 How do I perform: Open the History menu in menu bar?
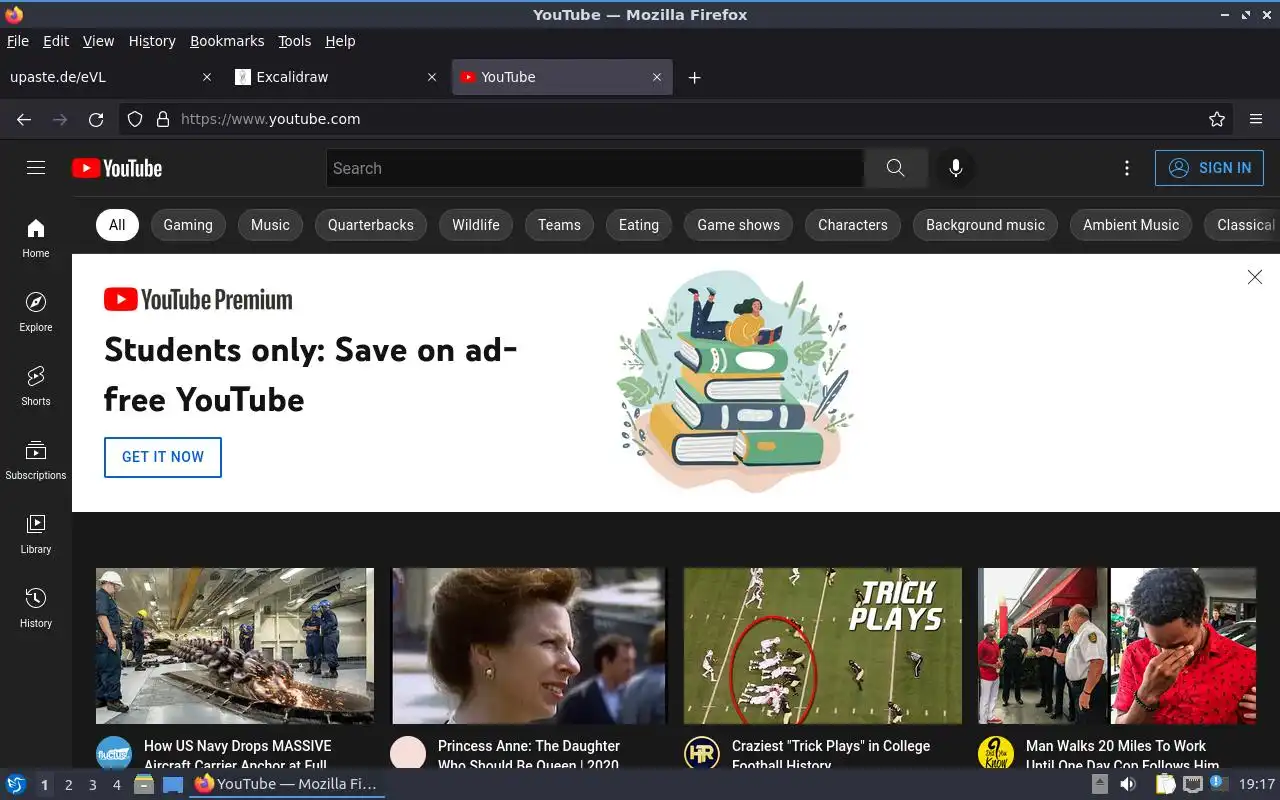[152, 41]
